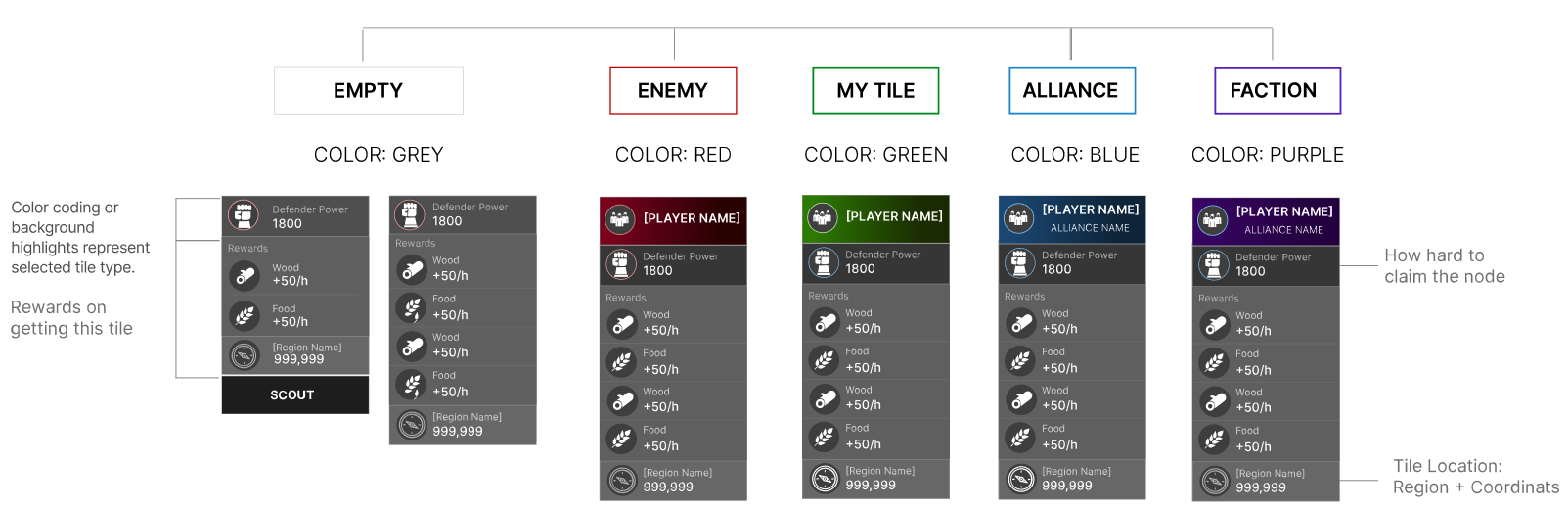This screenshot has width=1568, height=510.
Task: Click the wood log icon above SCOUT button
Action: point(245,275)
